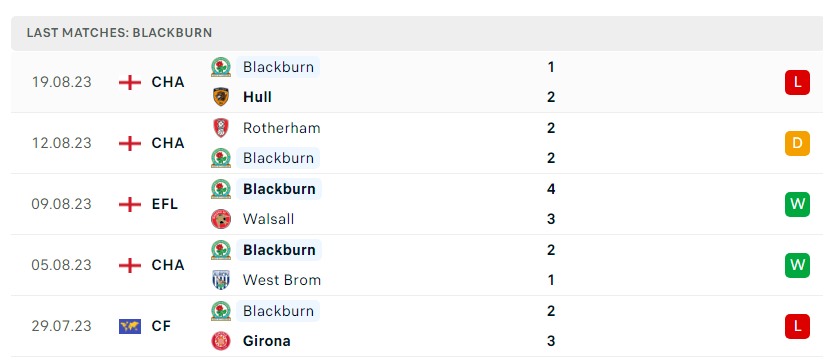The image size is (823, 362).
Task: Open the Walsall team name link
Action: coord(268,219)
